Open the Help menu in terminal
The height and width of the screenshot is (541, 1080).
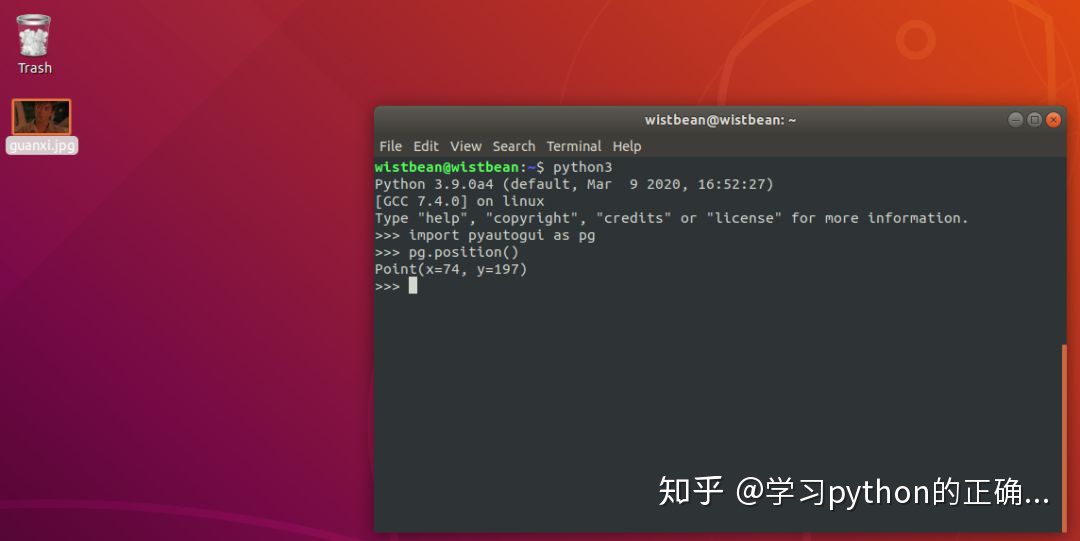point(627,146)
